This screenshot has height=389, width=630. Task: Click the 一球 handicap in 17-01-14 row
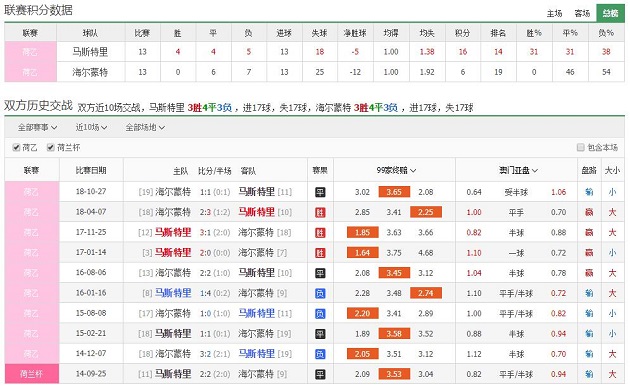point(516,253)
